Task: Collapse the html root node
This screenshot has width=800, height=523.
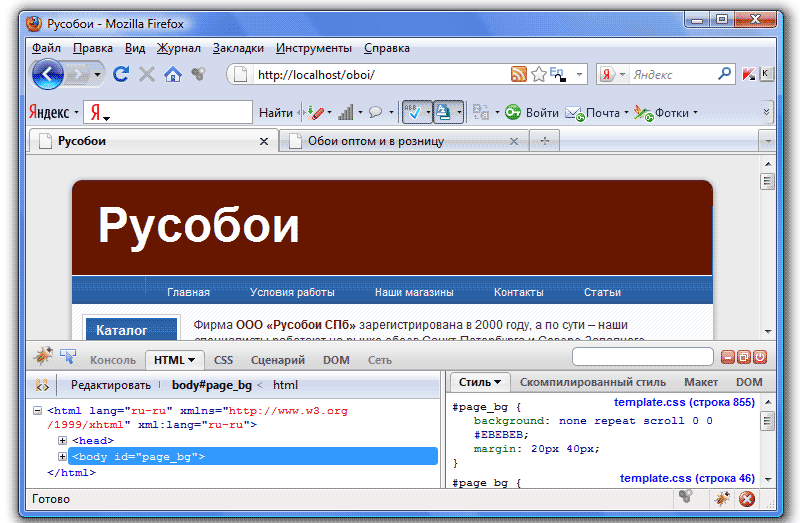Action: tap(38, 410)
